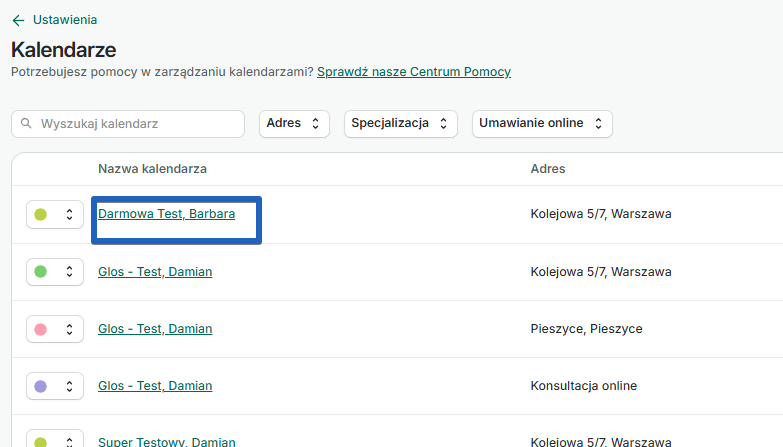Click the Adres column header in the table
This screenshot has width=783, height=447.
pos(547,169)
